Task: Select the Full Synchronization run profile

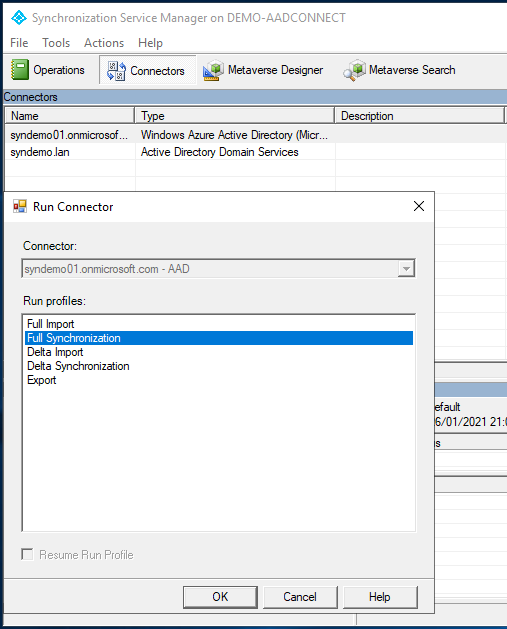Action: pos(219,338)
